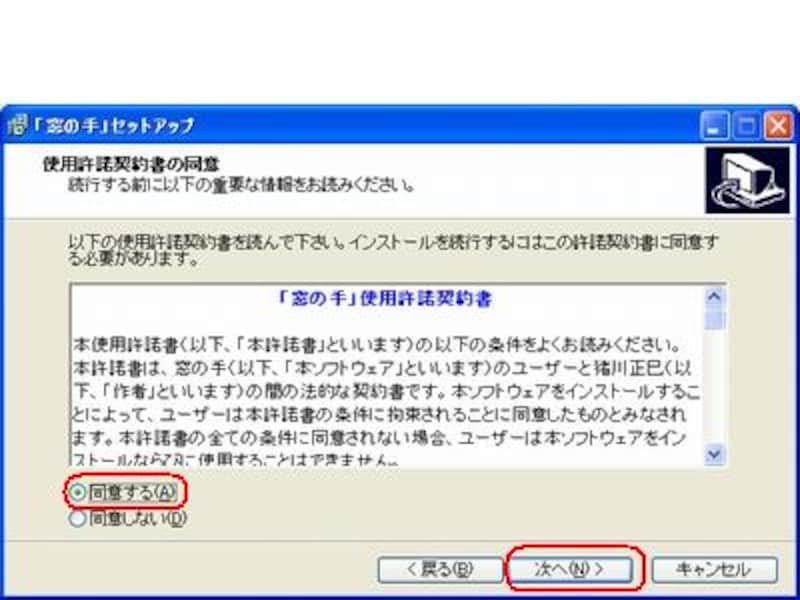800x600 pixels.
Task: Click the license text scroll up arrow
Action: 715,297
